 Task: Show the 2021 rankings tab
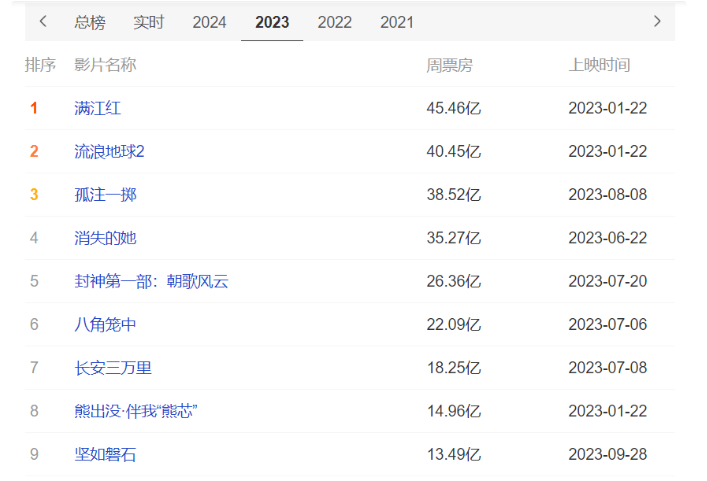(397, 22)
